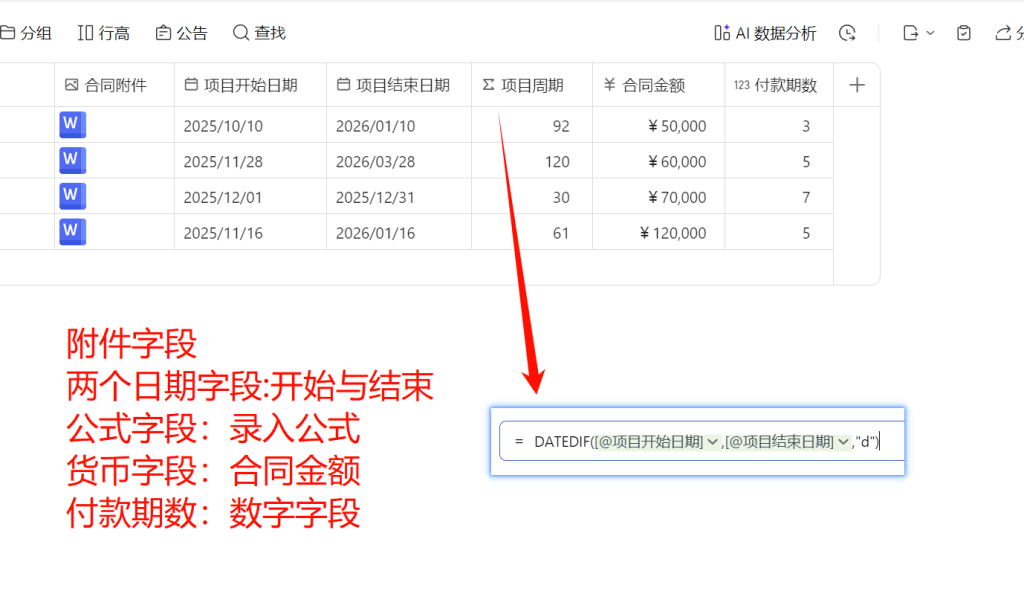Select payment periods cell 7
The width and height of the screenshot is (1024, 611).
click(779, 196)
